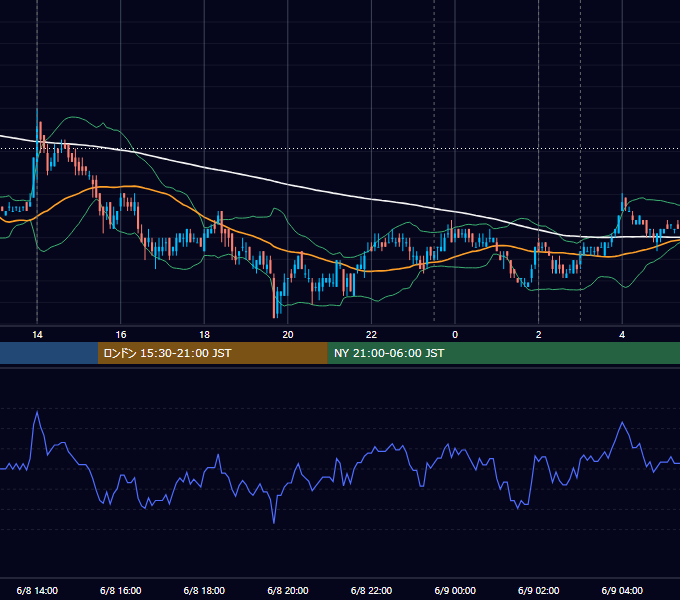The image size is (680, 600).
Task: Click the 6/8 20:00 date label
Action: pos(288,591)
